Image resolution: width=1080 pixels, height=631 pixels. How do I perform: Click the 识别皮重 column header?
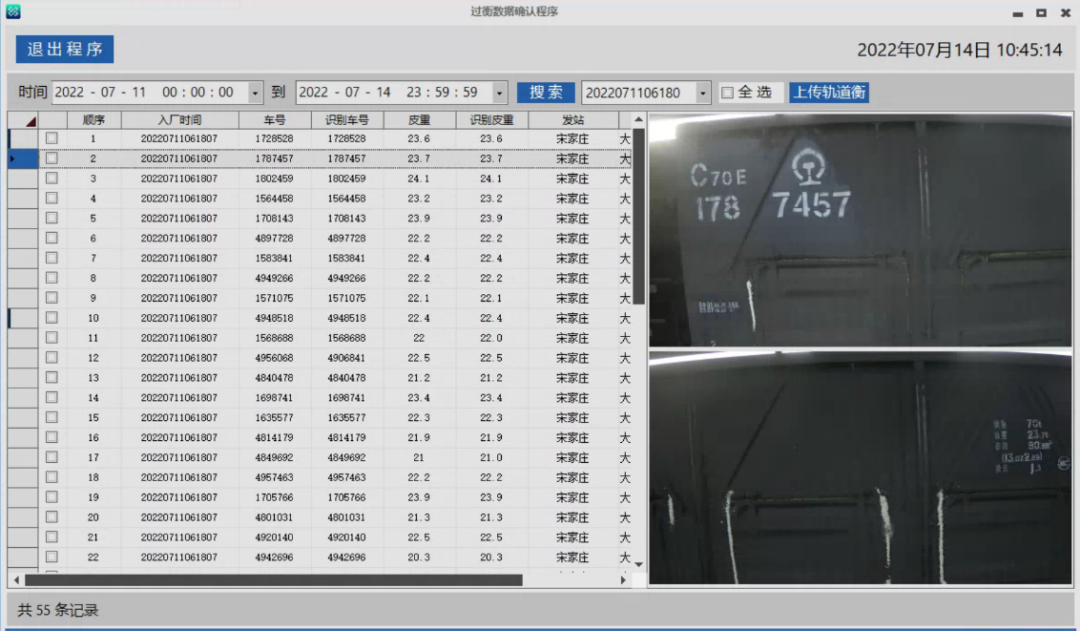[492, 120]
